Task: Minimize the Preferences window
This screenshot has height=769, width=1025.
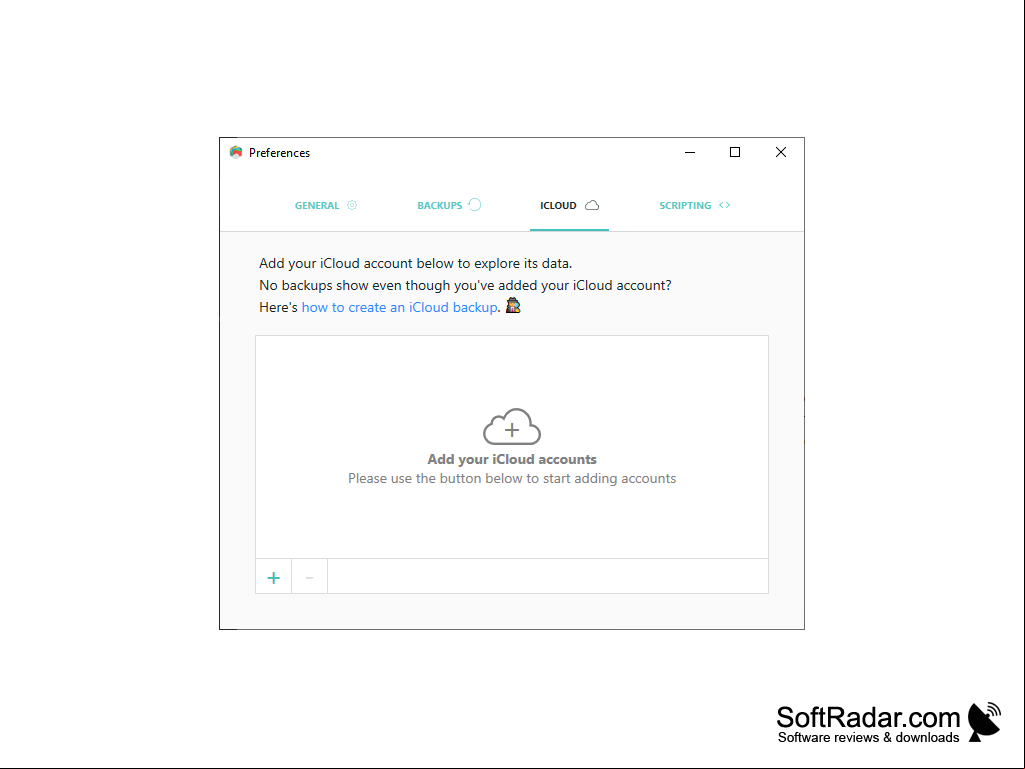Action: (690, 152)
